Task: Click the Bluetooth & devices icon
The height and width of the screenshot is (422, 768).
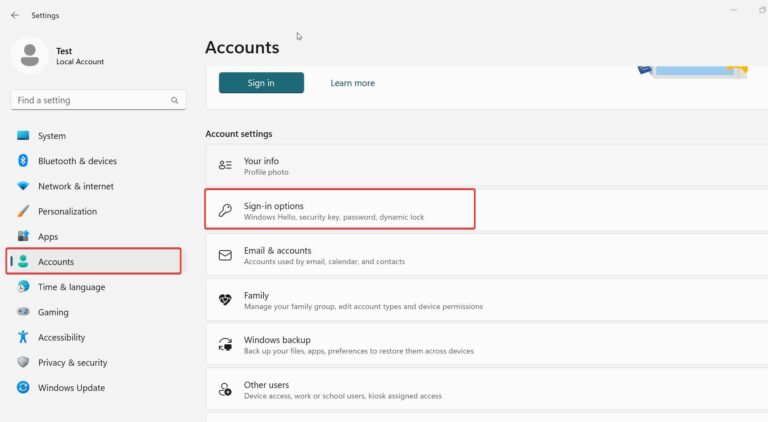Action: (x=23, y=161)
